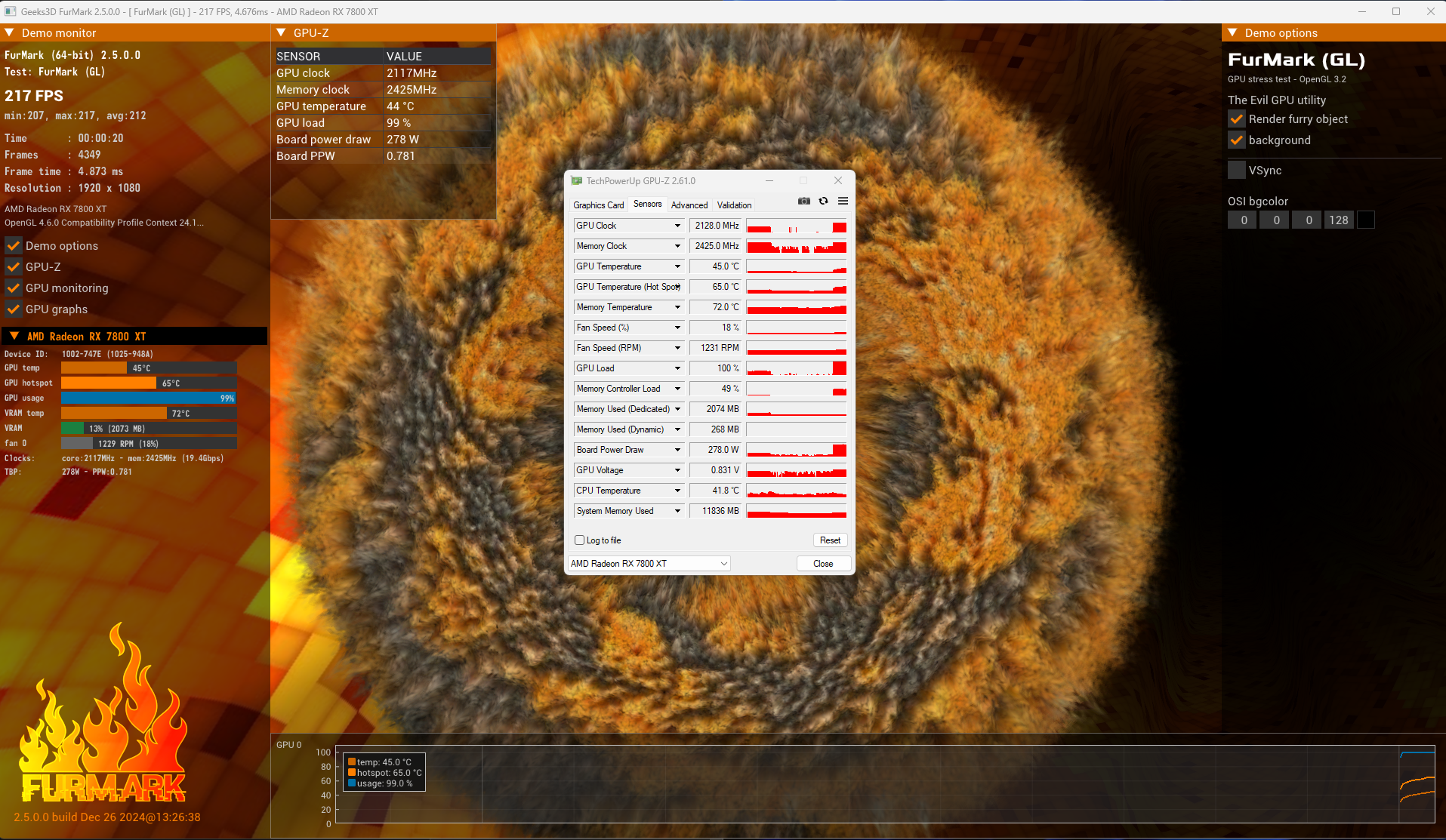Open the AMD Radeon RX 7800 XT device combo box
This screenshot has height=840, width=1446.
[x=649, y=564]
